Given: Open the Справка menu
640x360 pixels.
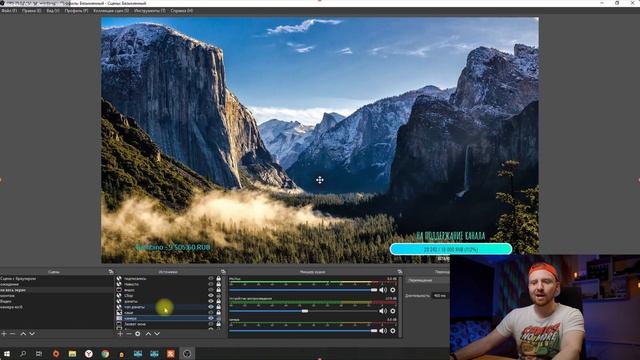Looking at the screenshot, I should click(182, 11).
